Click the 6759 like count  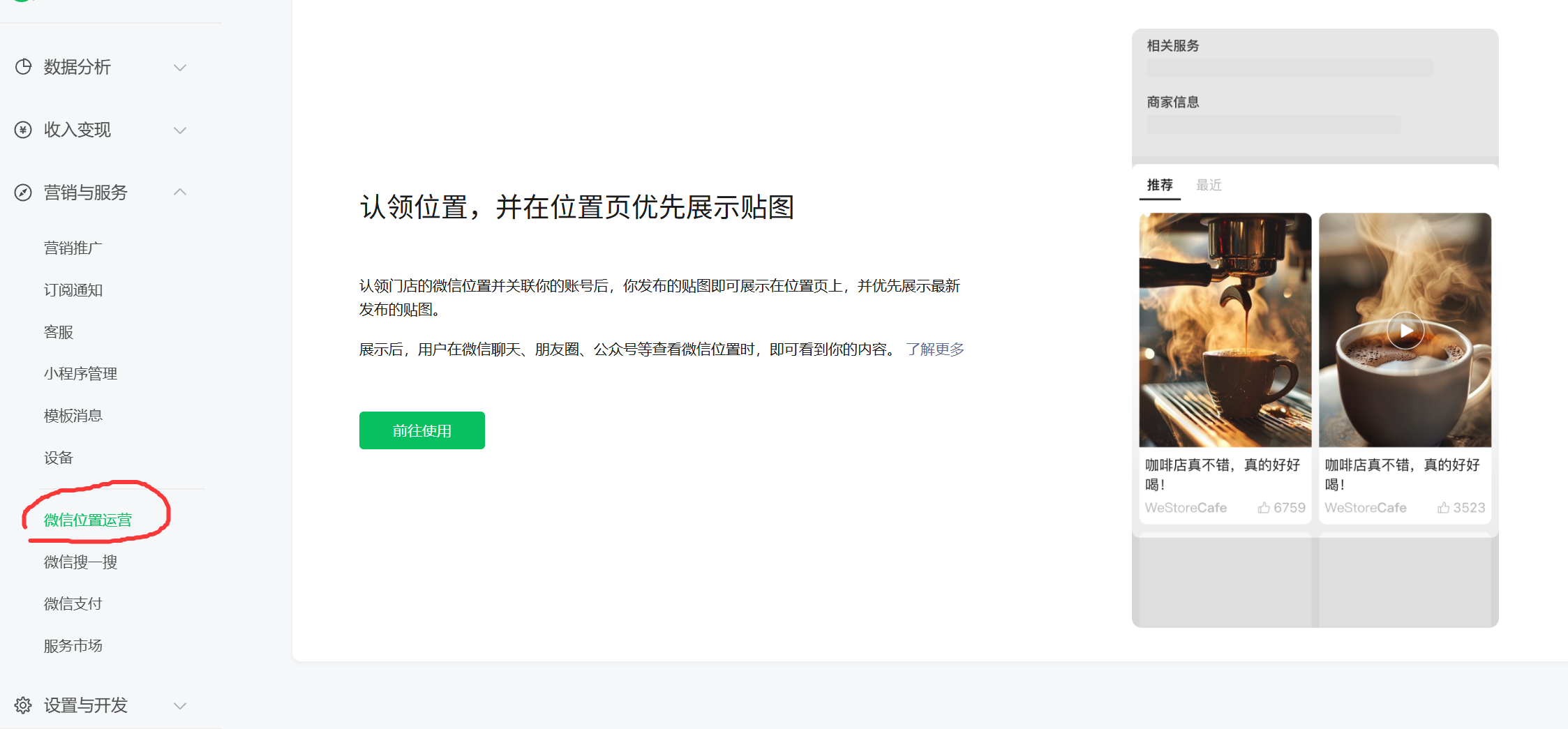(x=1290, y=508)
